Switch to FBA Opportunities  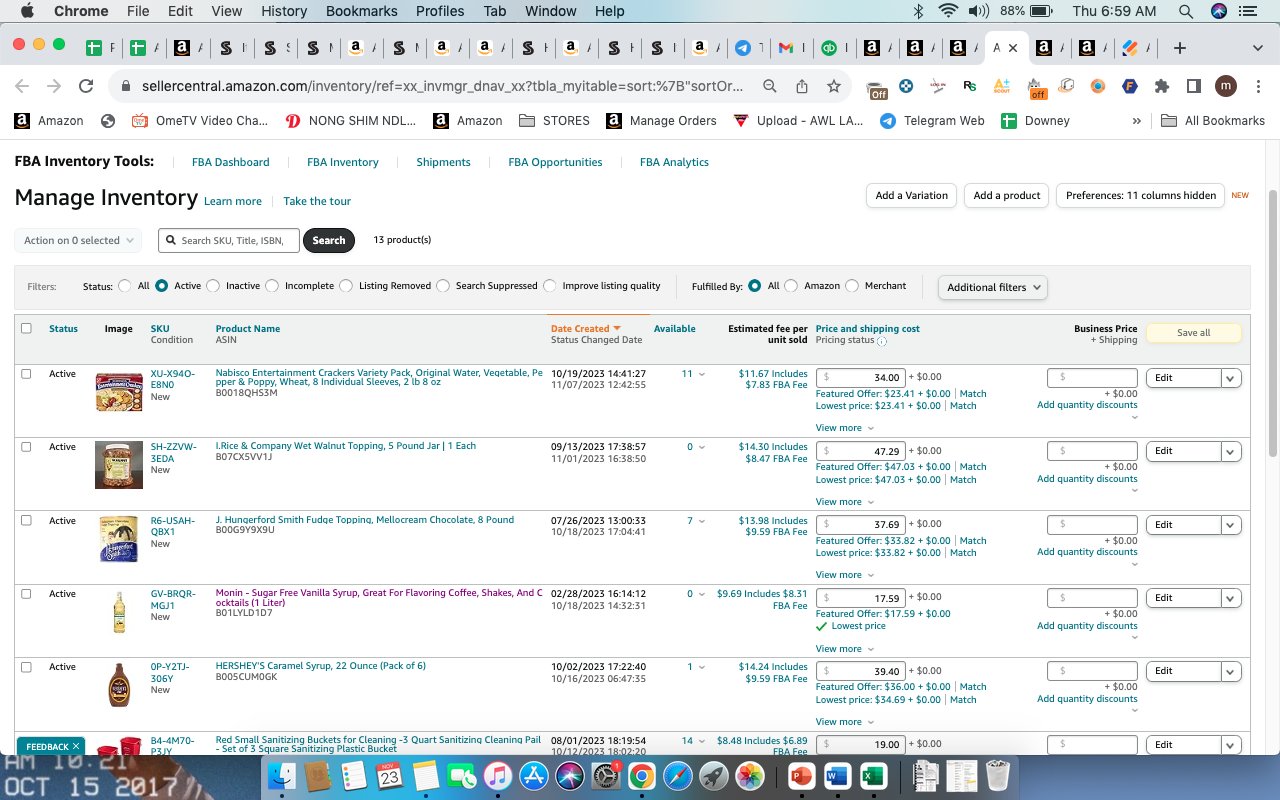pyautogui.click(x=555, y=162)
